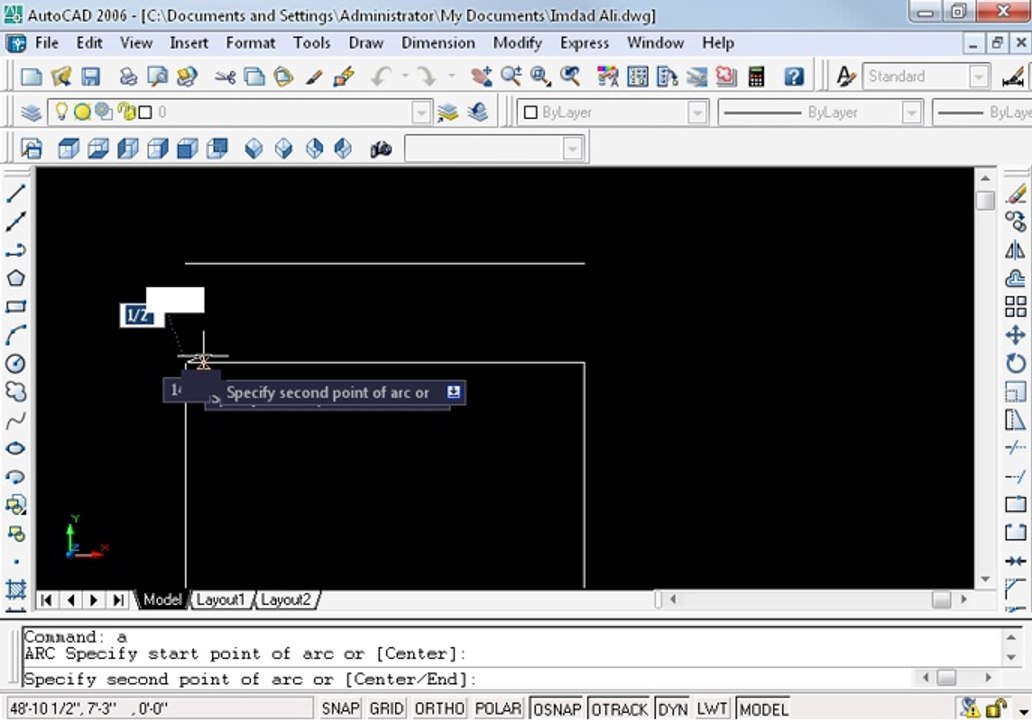1032x720 pixels.
Task: Click the horizontal scrollbar thumb of drawing area
Action: click(x=941, y=600)
